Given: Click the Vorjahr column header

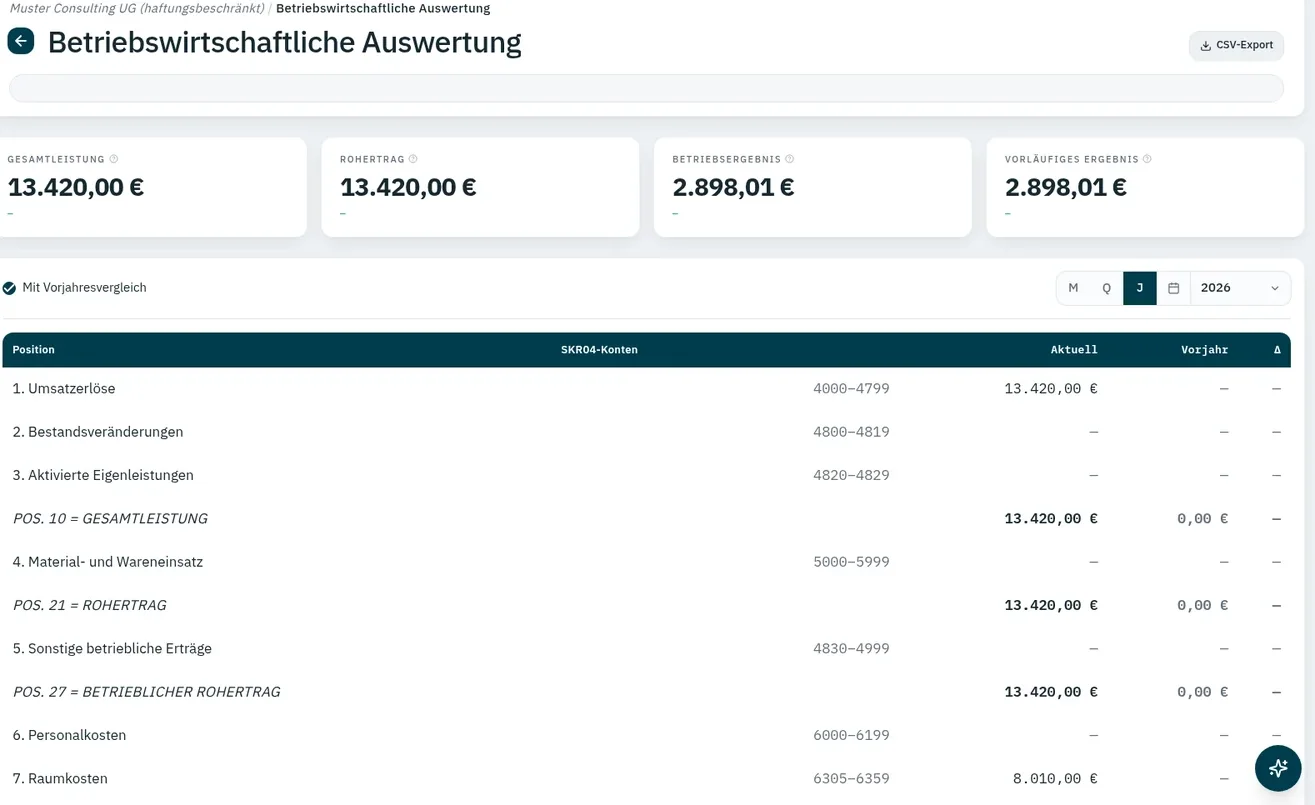Looking at the screenshot, I should tap(1204, 350).
